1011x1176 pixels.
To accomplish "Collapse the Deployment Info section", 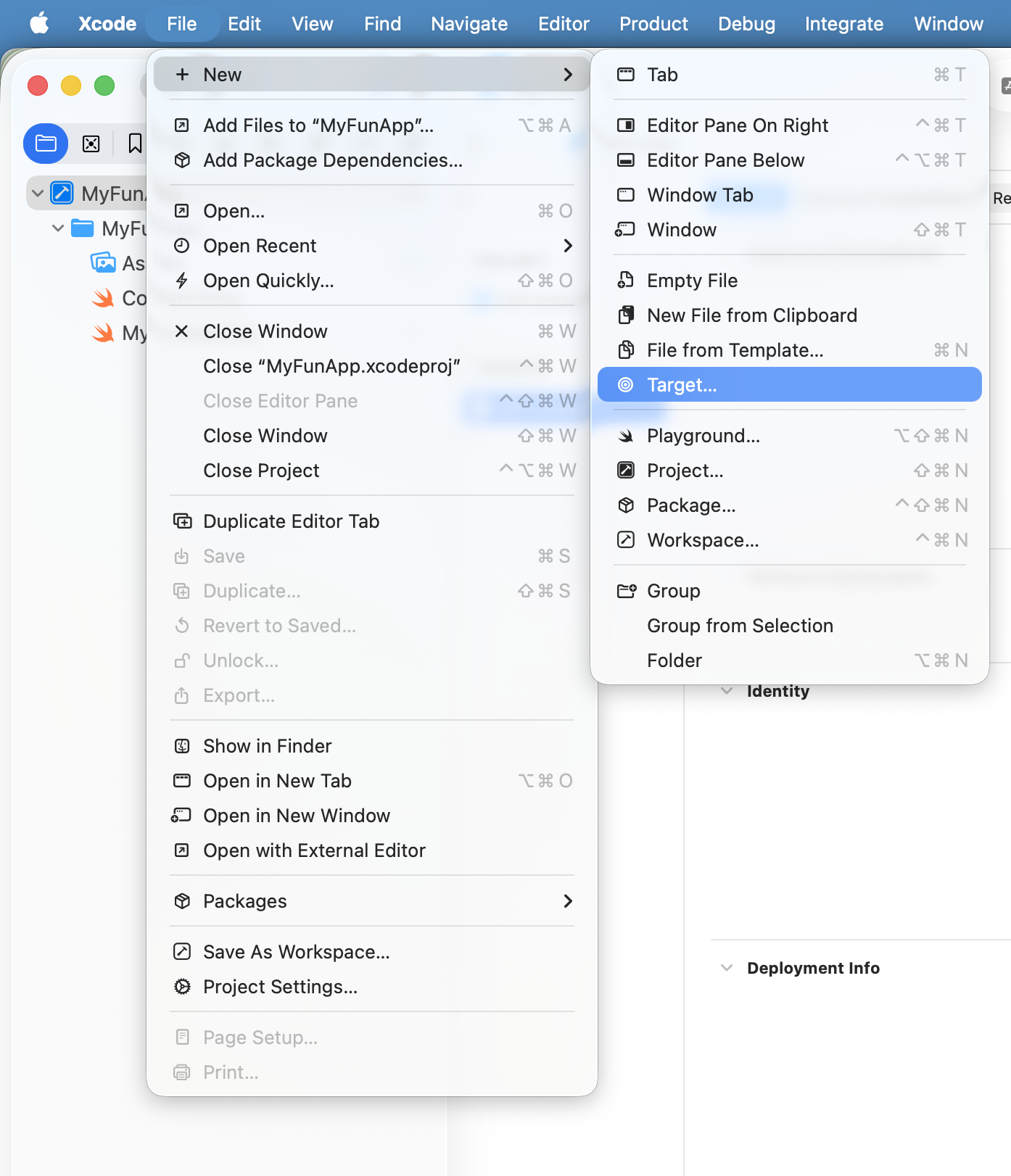I will [x=727, y=968].
